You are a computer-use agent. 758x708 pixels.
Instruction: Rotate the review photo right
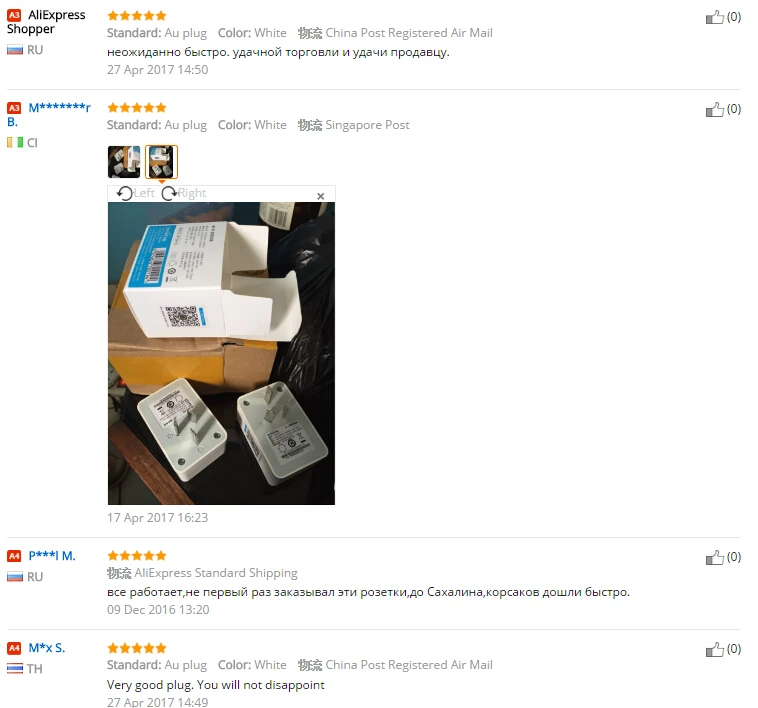[x=184, y=193]
